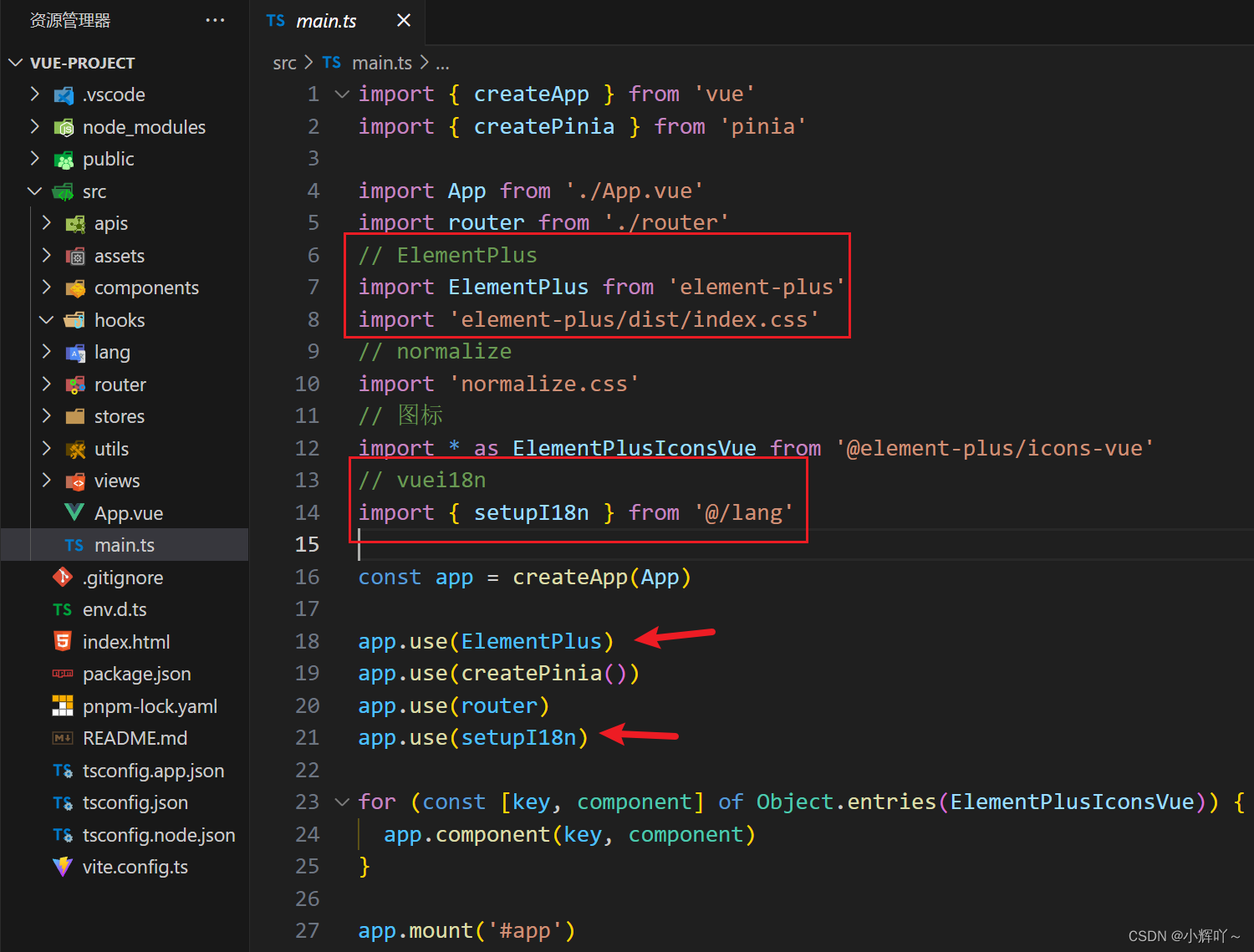Click the 'app.mount' call on line 27
This screenshot has width=1254, height=952.
click(415, 930)
